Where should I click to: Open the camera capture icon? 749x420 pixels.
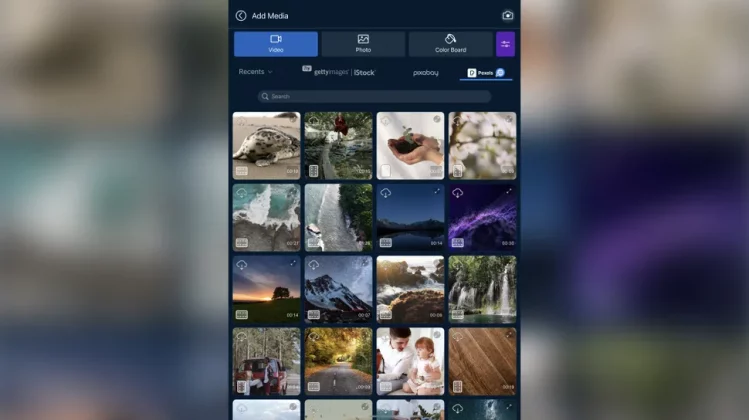click(x=508, y=16)
